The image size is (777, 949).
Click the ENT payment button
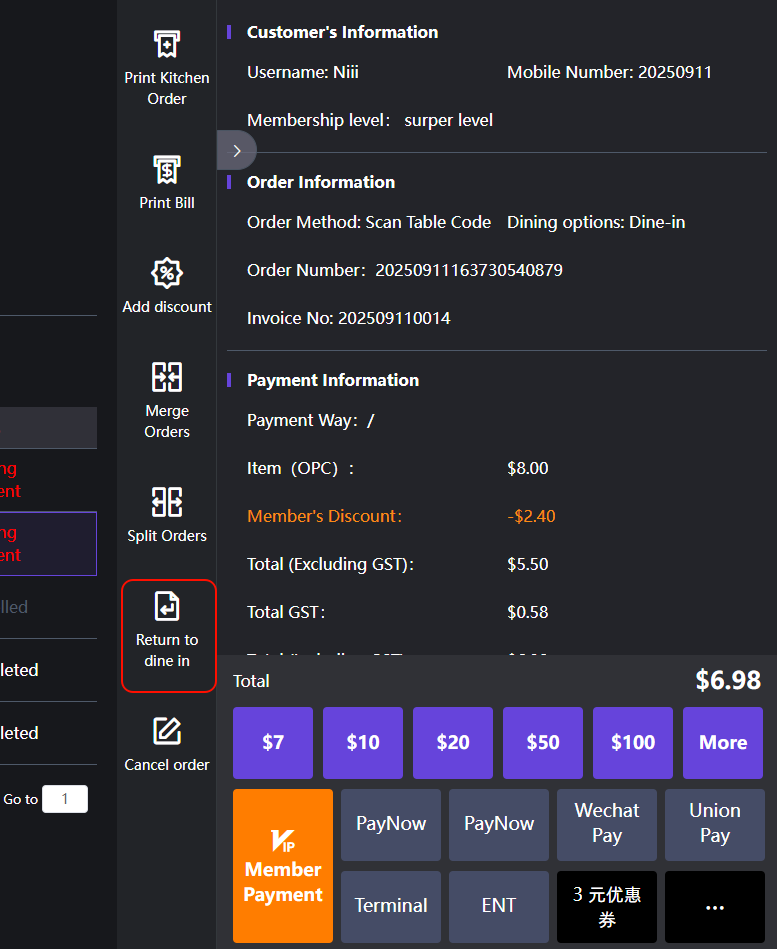pyautogui.click(x=498, y=906)
